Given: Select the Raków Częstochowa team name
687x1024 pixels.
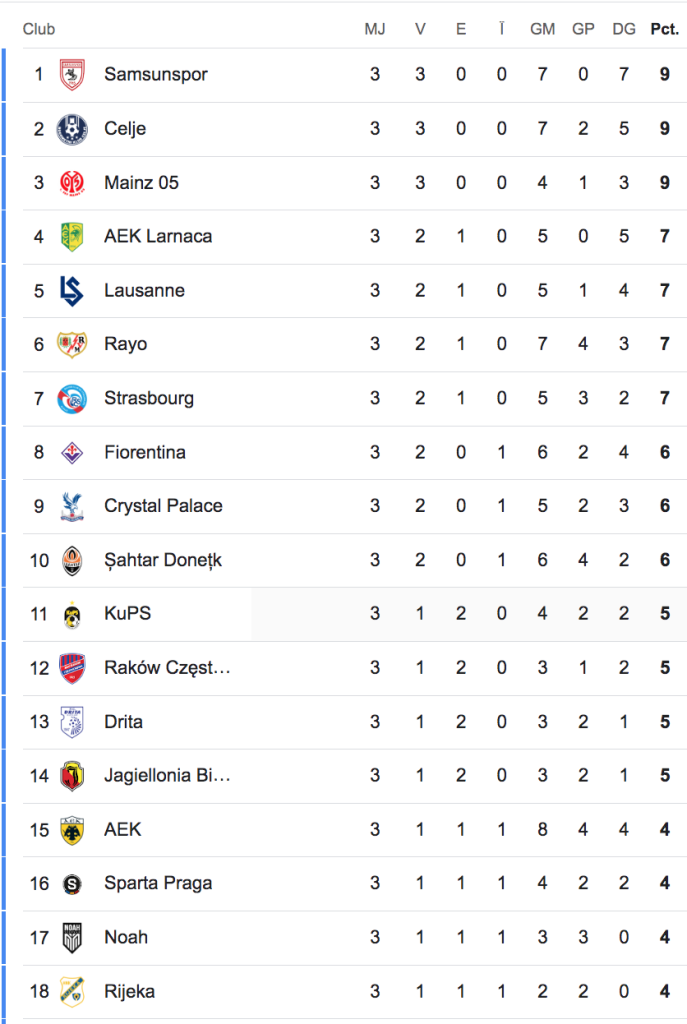Looking at the screenshot, I should [166, 667].
